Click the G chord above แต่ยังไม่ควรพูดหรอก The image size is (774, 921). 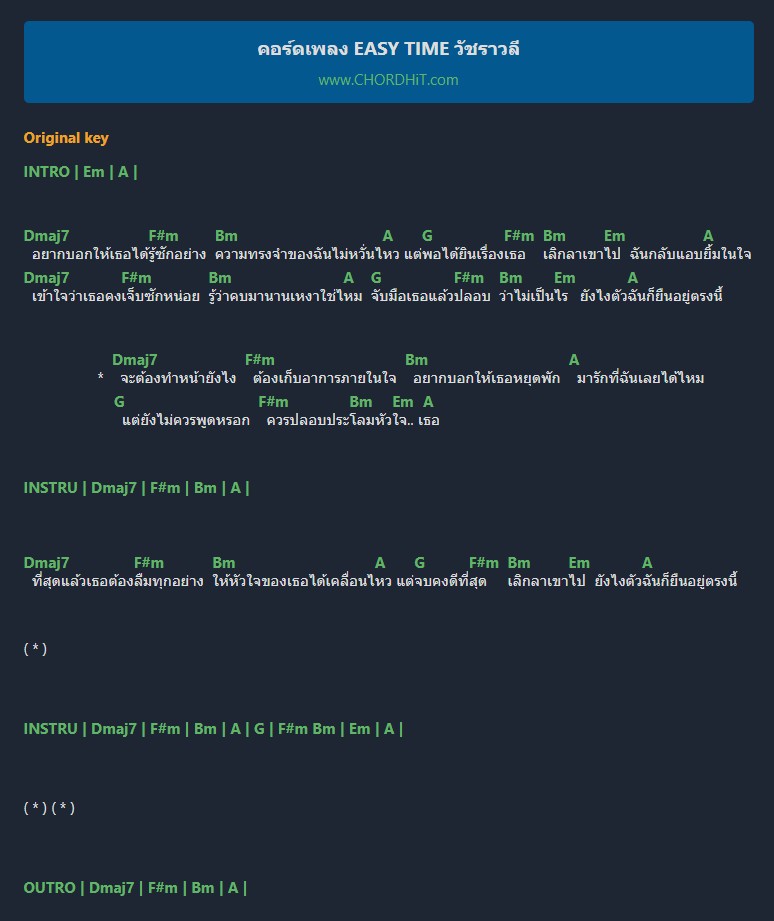pos(119,402)
